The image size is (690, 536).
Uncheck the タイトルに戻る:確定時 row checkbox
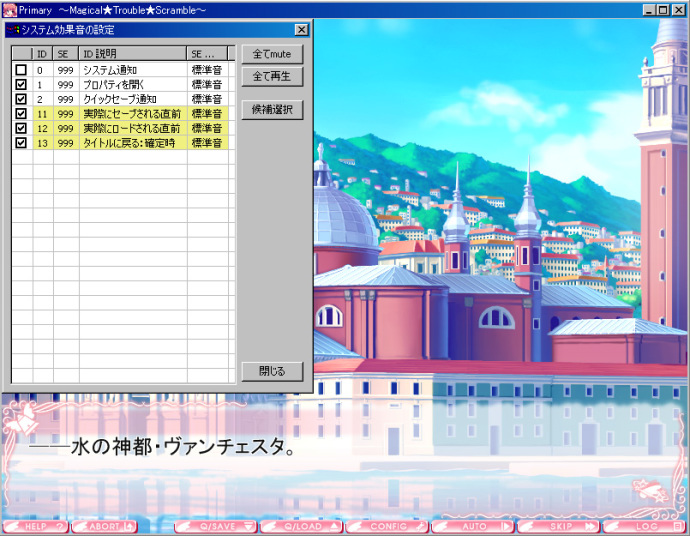(x=21, y=143)
